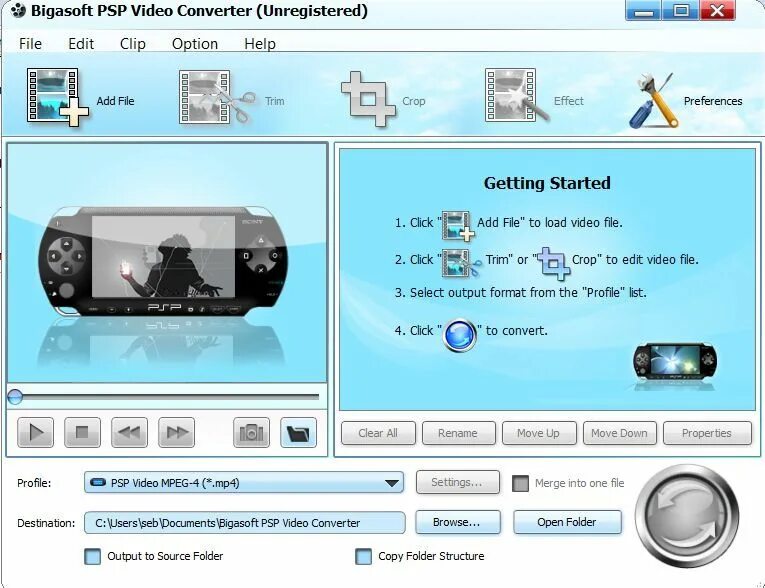Viewport: 765px width, 588px height.
Task: Click the Add File icon in Getting Started
Action: [458, 225]
